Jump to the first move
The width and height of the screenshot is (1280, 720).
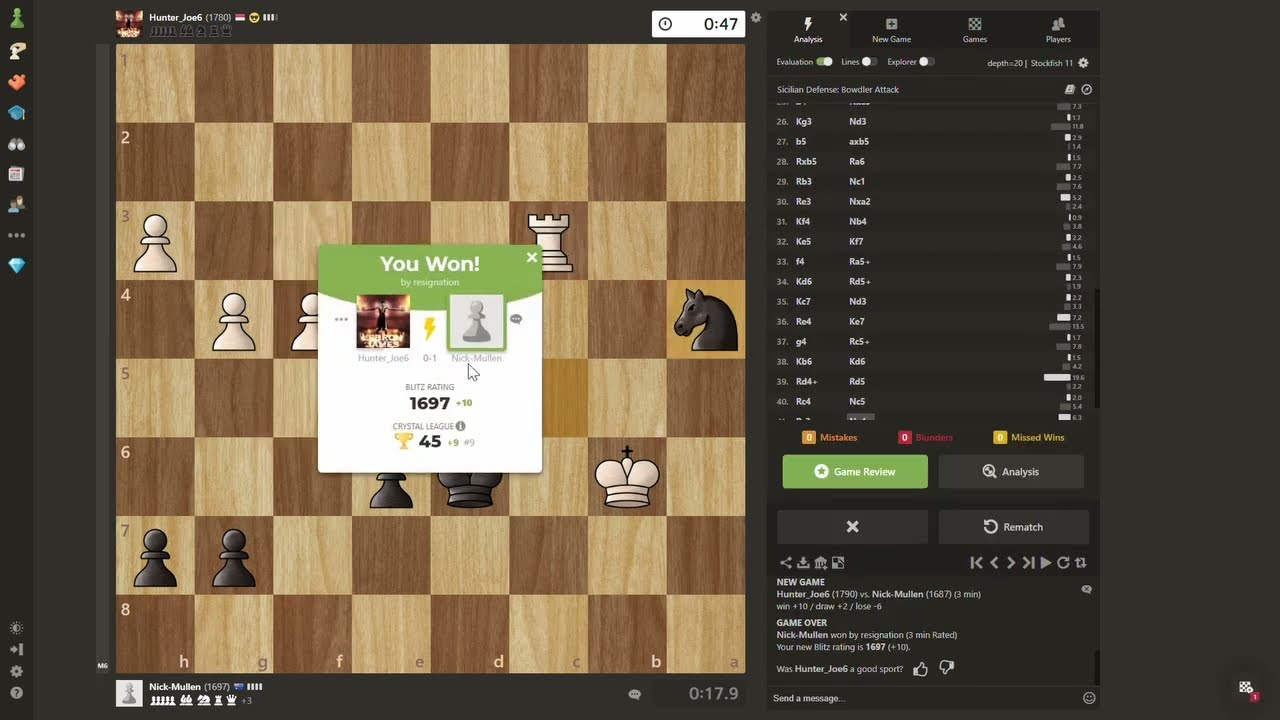pos(977,563)
